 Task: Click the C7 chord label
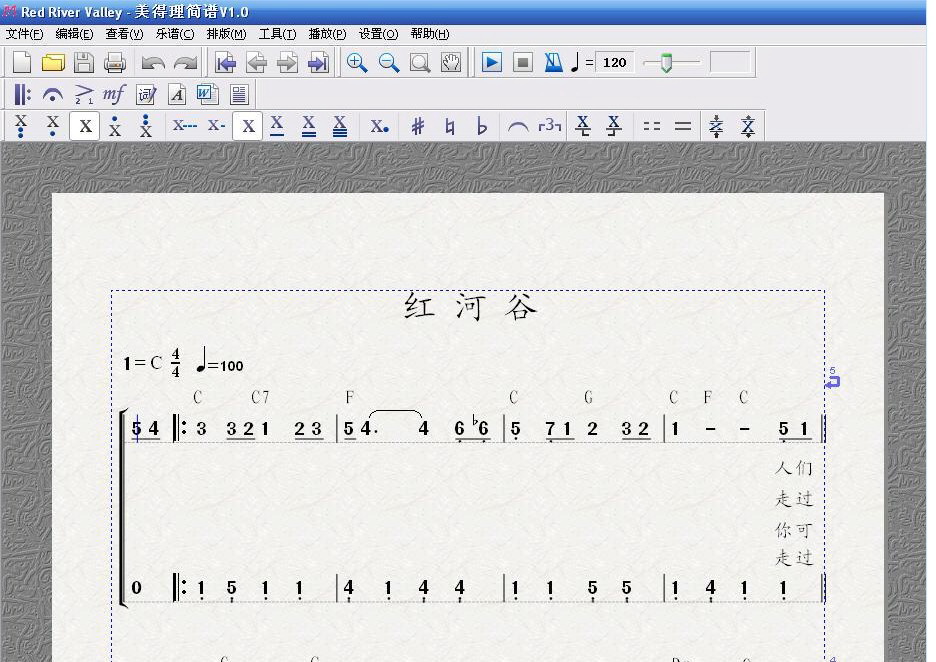pos(260,397)
